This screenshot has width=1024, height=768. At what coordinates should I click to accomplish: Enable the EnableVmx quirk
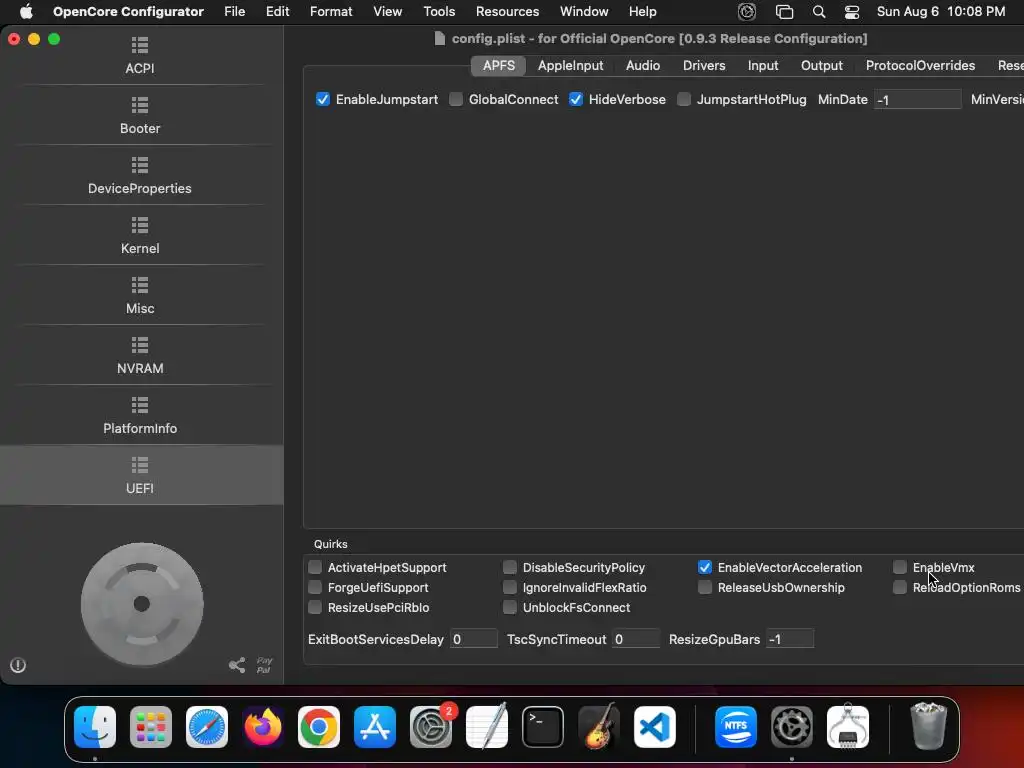pyautogui.click(x=900, y=567)
